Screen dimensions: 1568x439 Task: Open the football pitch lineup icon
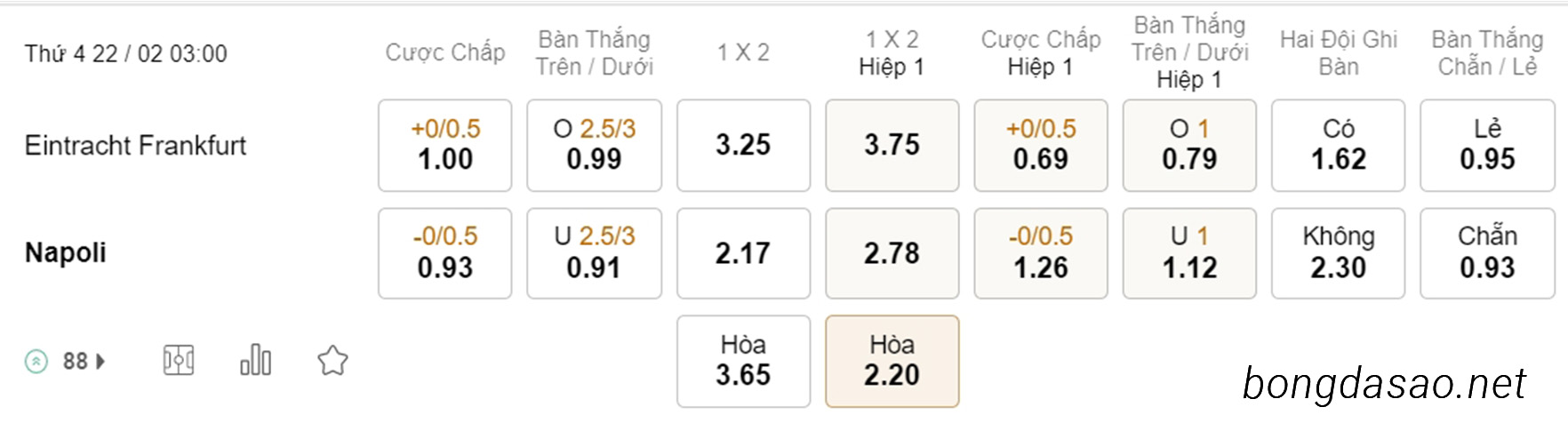point(179,361)
